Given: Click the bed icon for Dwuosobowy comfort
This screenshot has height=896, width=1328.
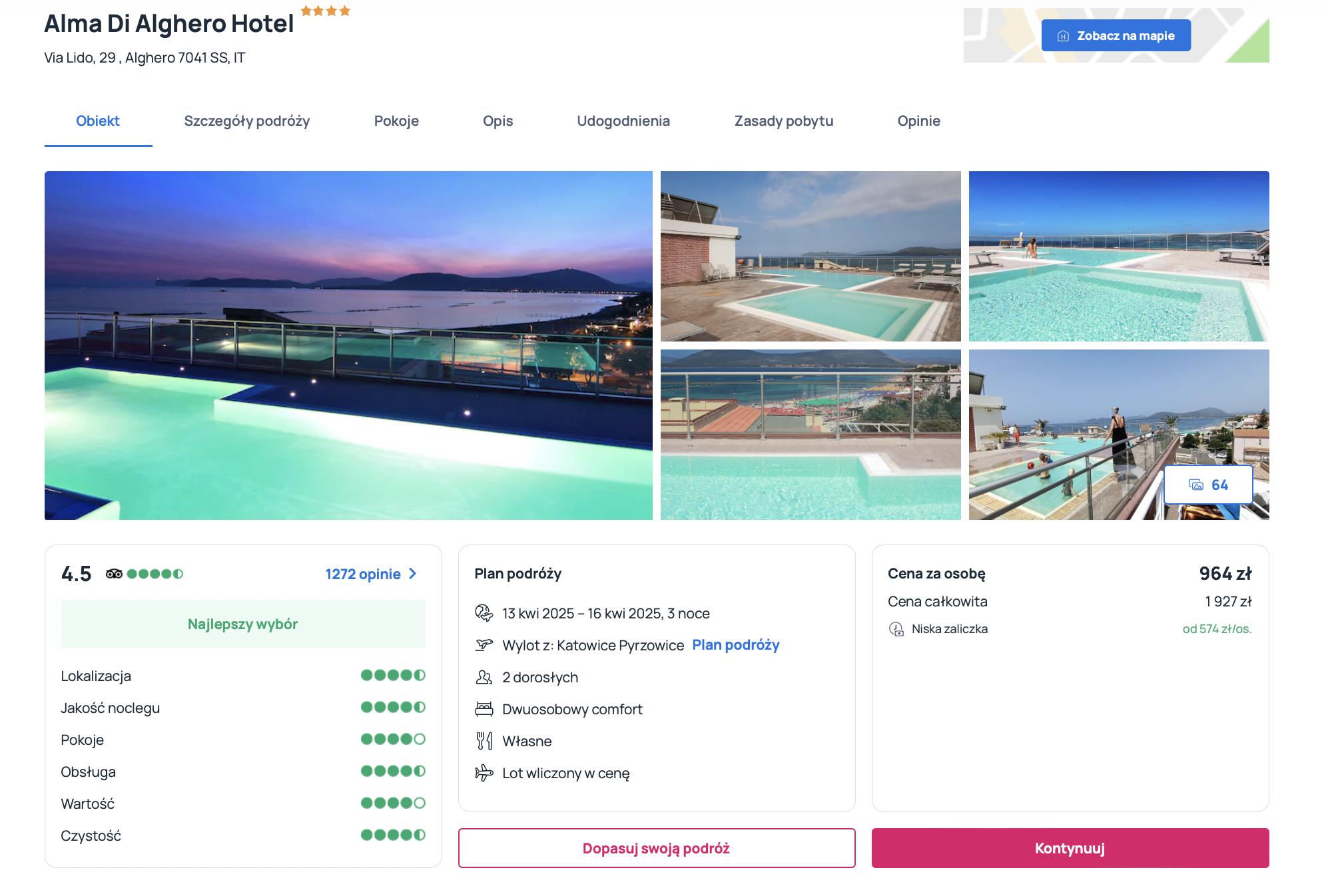Looking at the screenshot, I should coord(484,709).
